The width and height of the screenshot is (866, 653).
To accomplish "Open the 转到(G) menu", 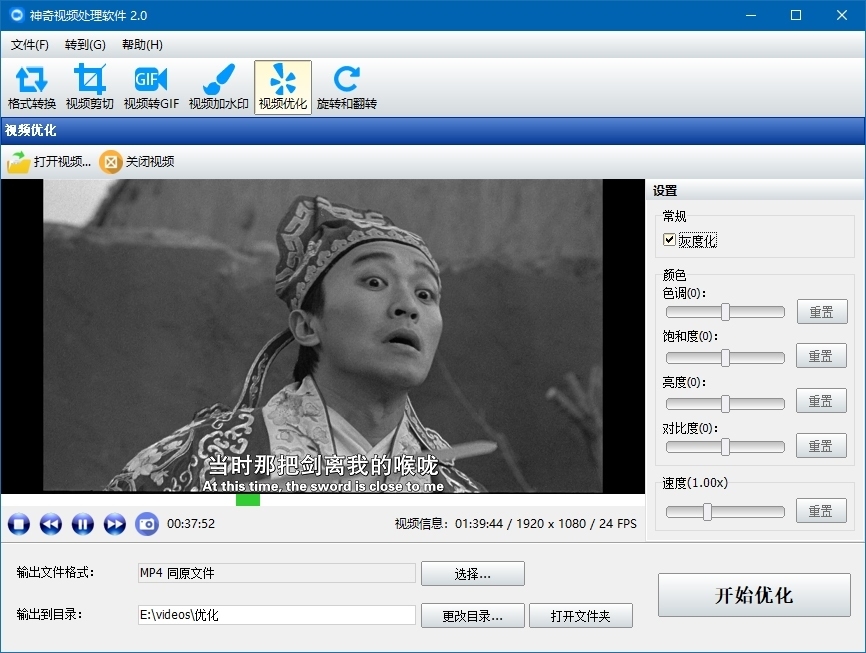I will point(85,45).
